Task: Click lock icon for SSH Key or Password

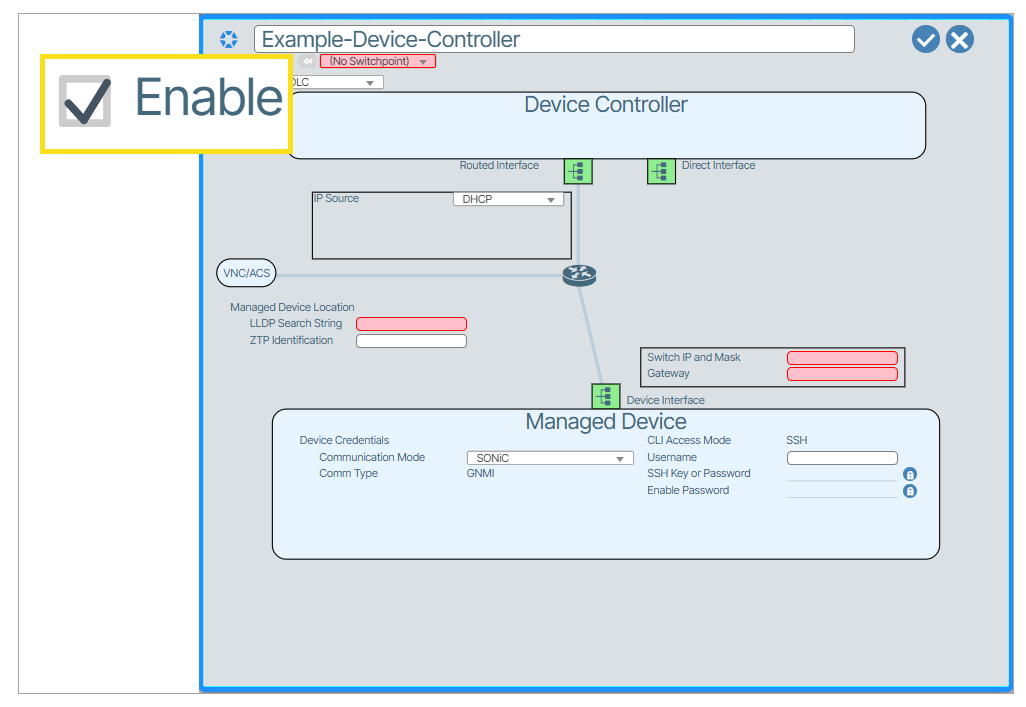Action: pos(910,474)
